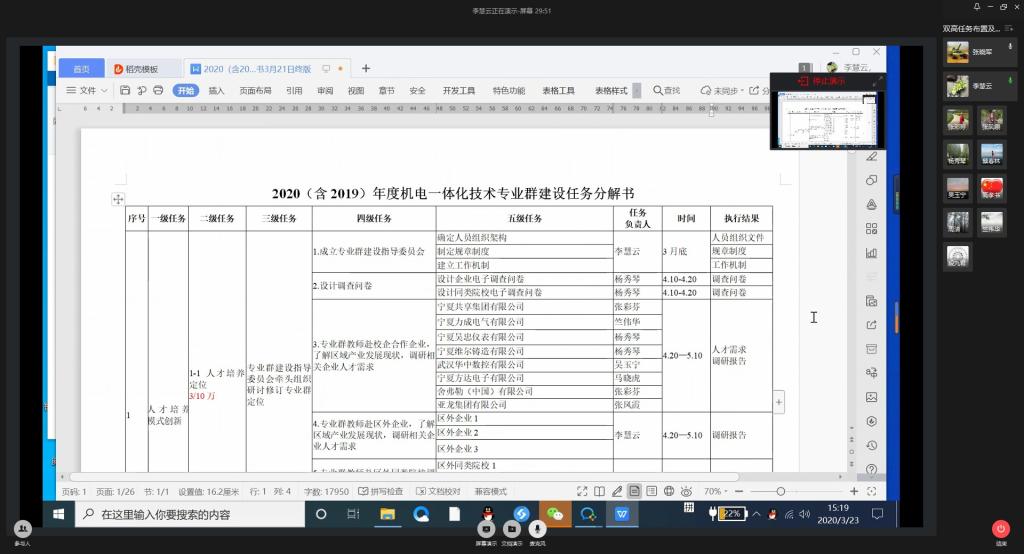This screenshot has width=1024, height=554.
Task: Click the eye protection mode icon
Action: (x=684, y=492)
